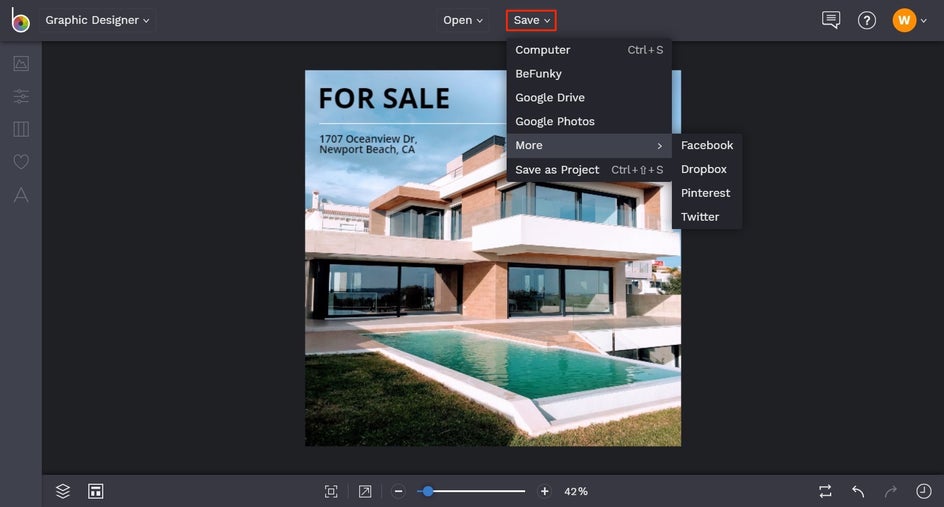Click the fullscreen expand icon

coord(365,491)
